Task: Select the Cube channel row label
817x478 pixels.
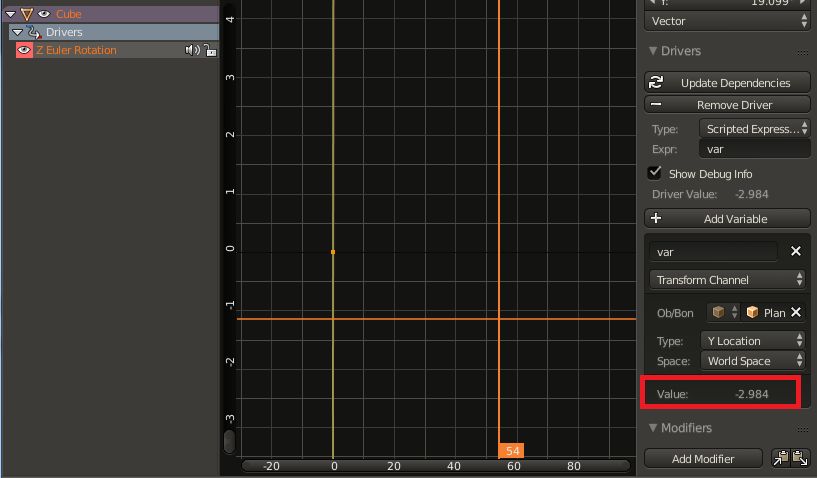Action: 69,14
